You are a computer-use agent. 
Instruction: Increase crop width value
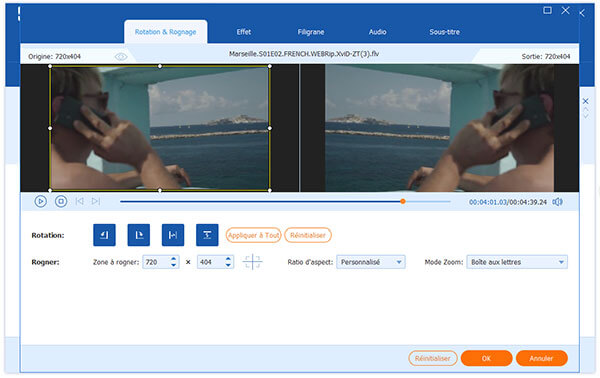(173, 259)
